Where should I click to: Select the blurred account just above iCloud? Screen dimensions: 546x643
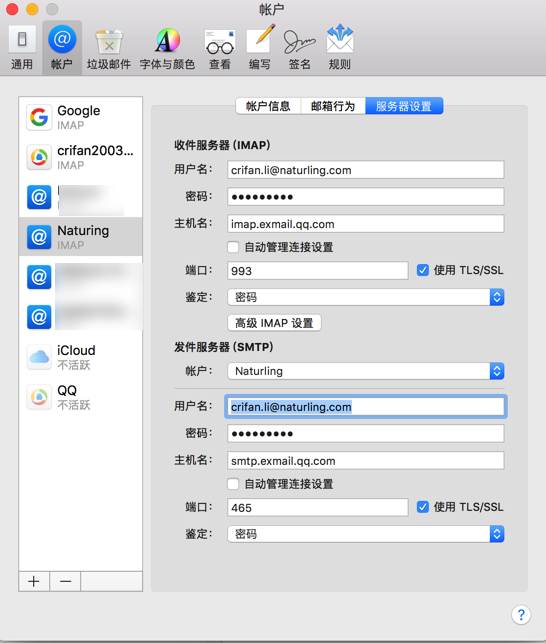click(x=80, y=317)
